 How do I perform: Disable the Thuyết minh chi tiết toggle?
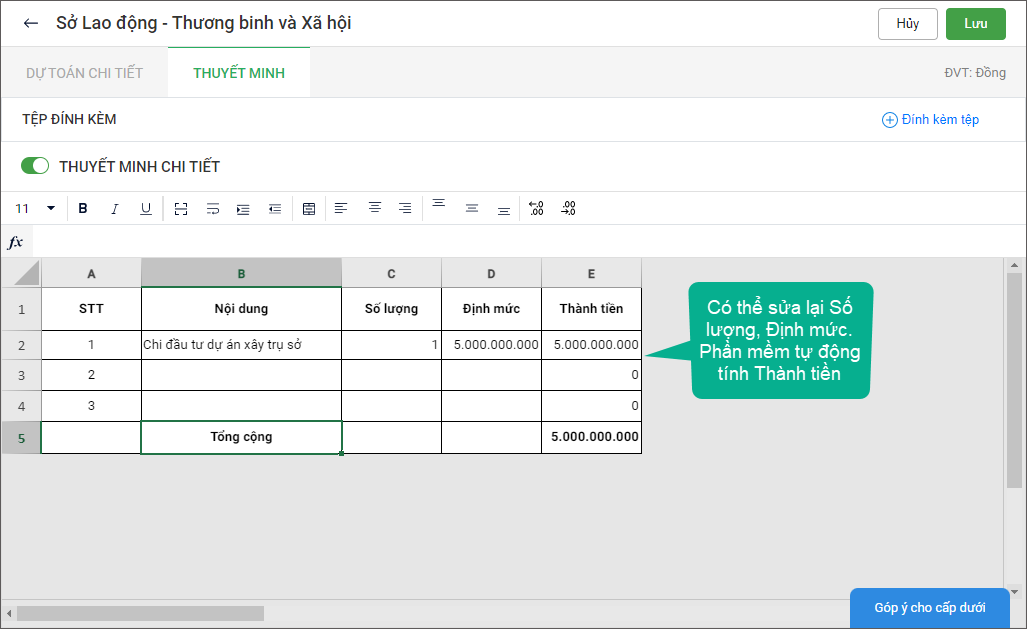click(x=35, y=166)
